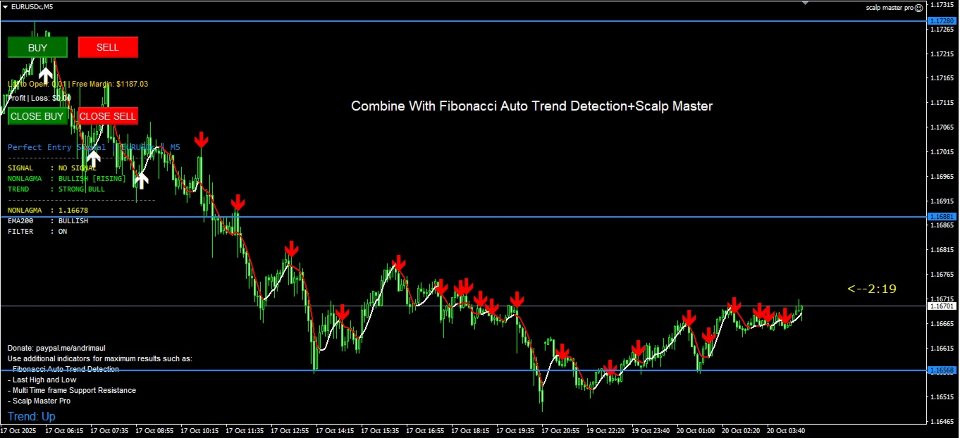Click the yellow '<--2:19' candle countdown
Image resolution: width=960 pixels, height=438 pixels.
point(872,289)
